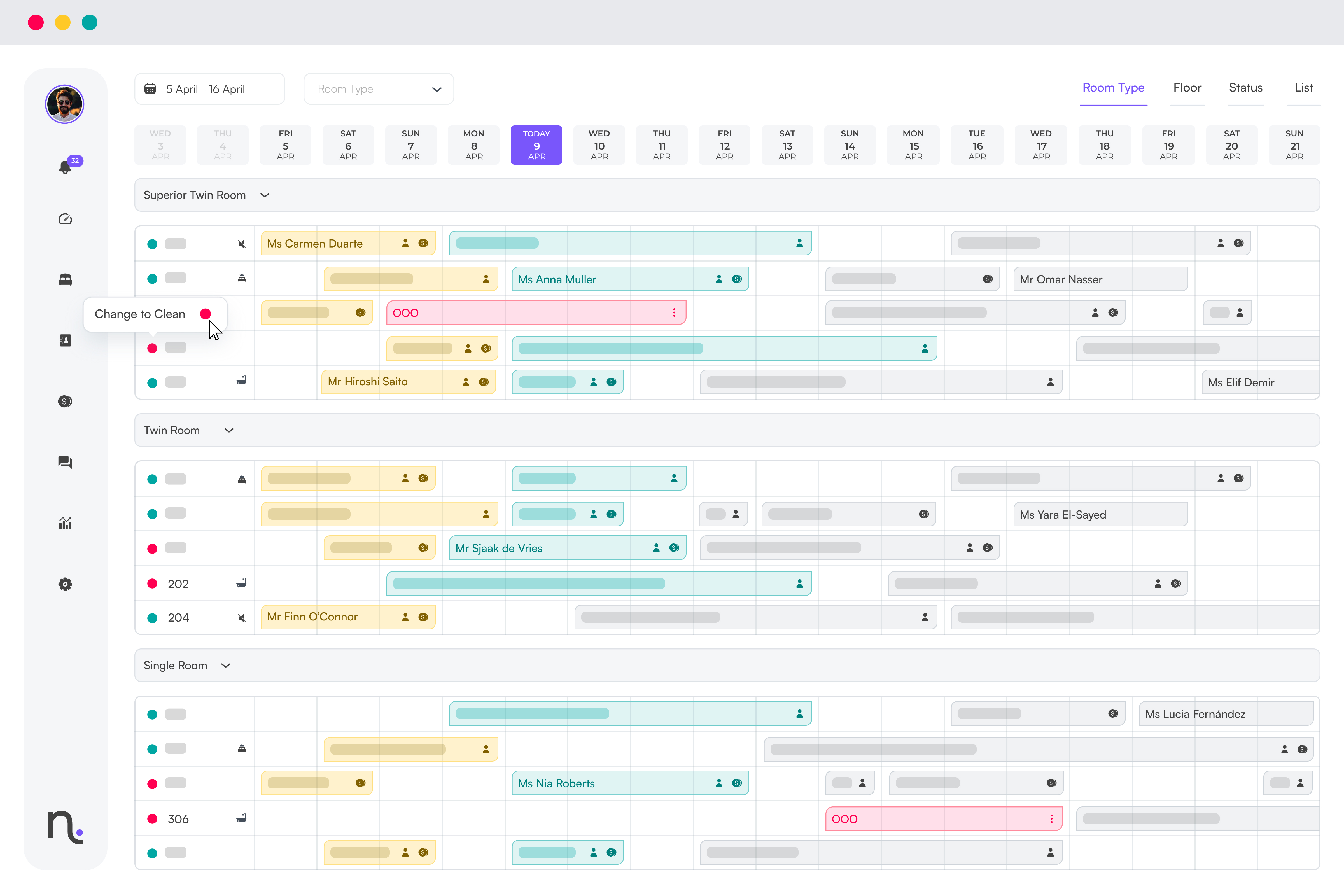Select TODAY 9 APR in the date header
Viewport: 1344px width, 896px height.
point(536,144)
